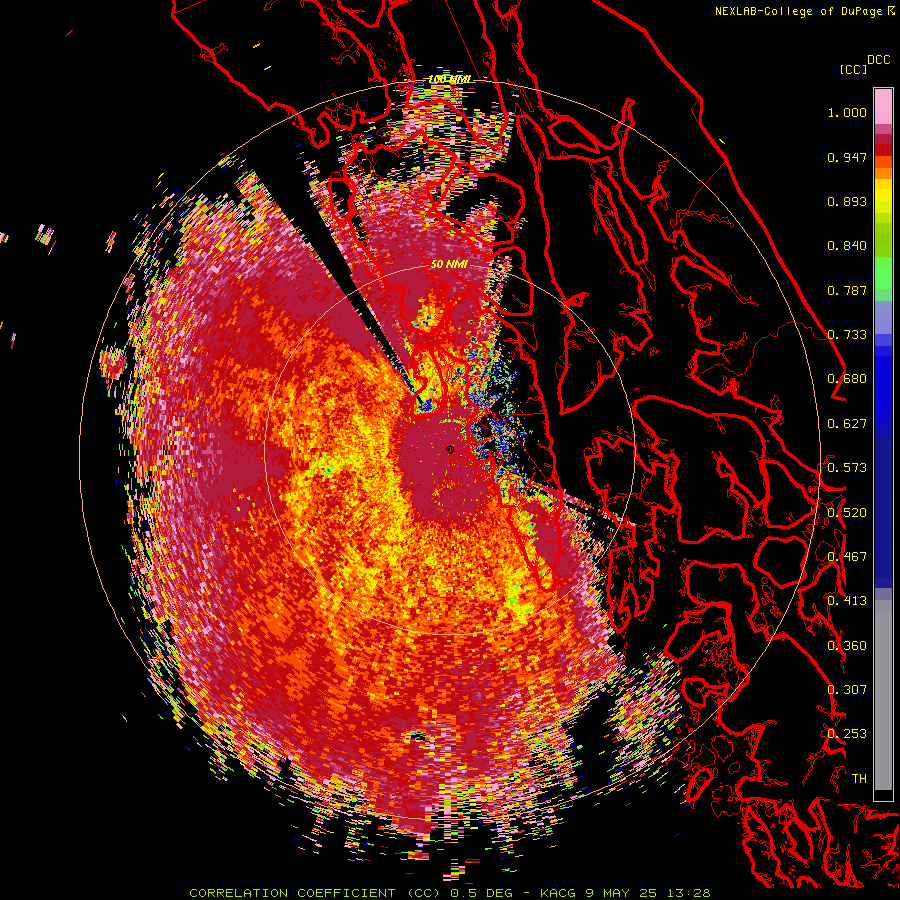Click the 0.787 color scale value
Viewport: 900px width, 900px height.
[x=847, y=290]
